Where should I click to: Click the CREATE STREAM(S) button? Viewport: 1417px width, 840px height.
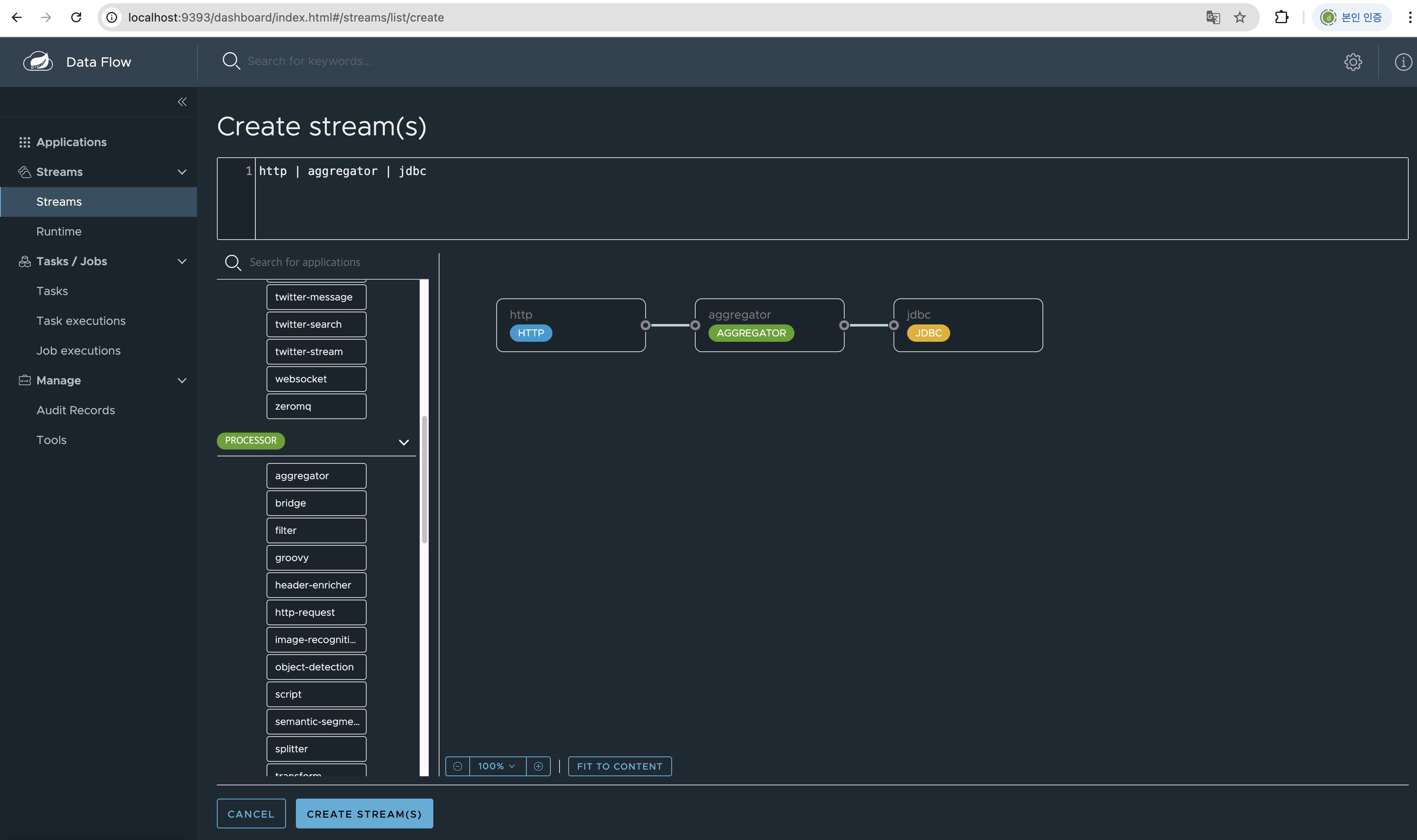pyautogui.click(x=364, y=814)
